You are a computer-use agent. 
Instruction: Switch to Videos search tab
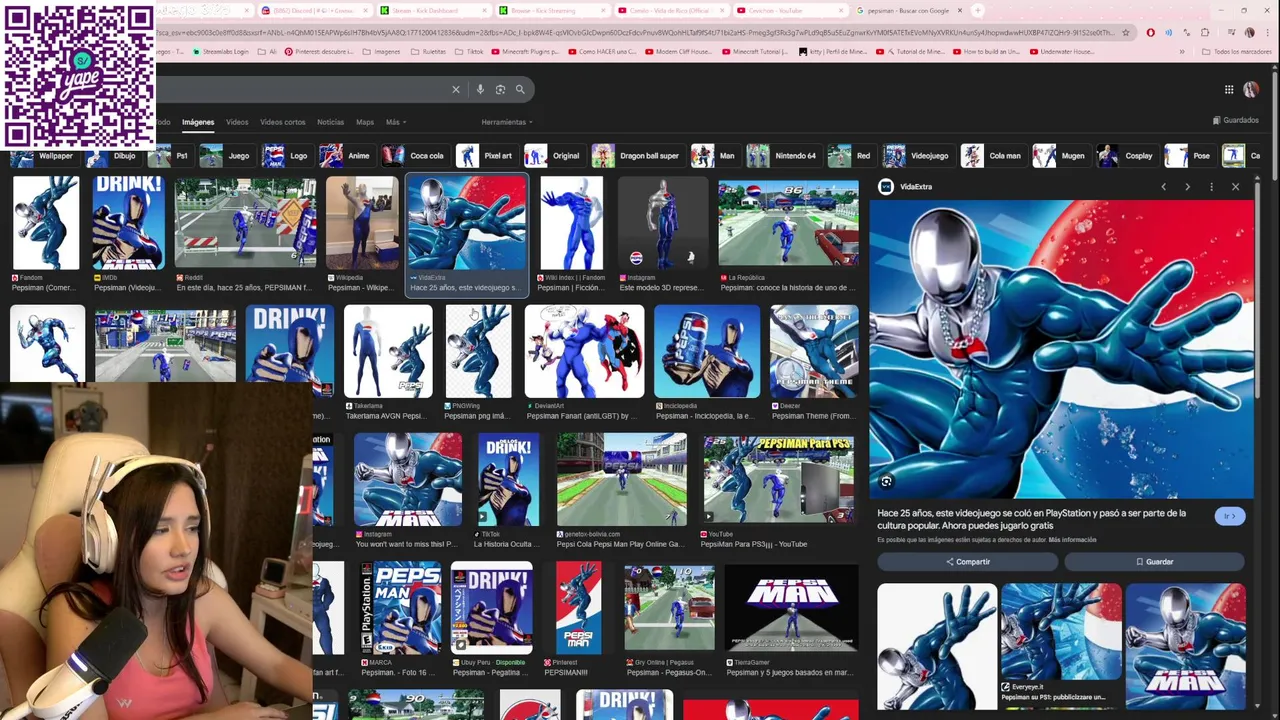237,122
